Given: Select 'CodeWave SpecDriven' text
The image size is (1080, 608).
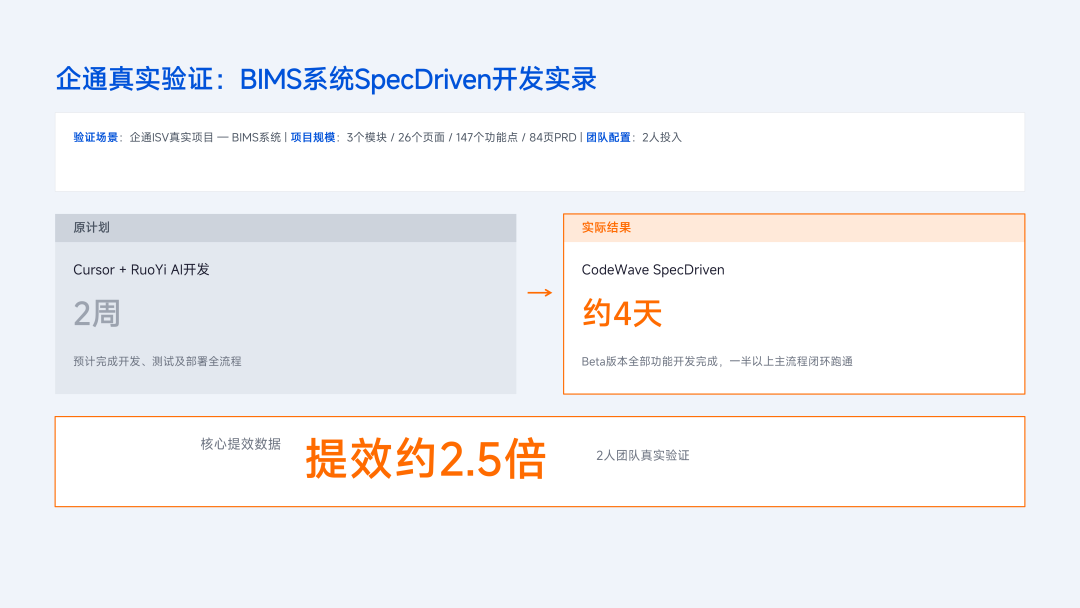Looking at the screenshot, I should coord(653,269).
